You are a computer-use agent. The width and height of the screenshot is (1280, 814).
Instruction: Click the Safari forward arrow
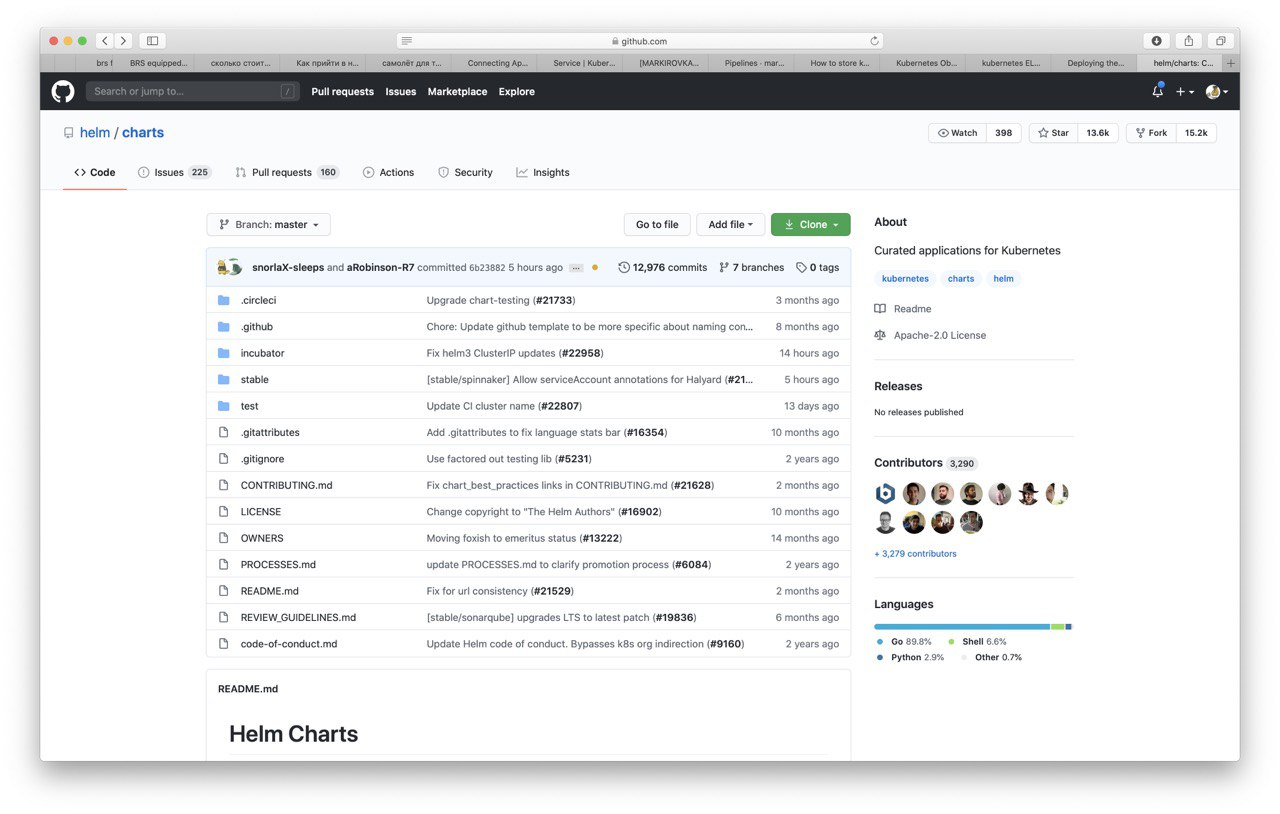(123, 41)
